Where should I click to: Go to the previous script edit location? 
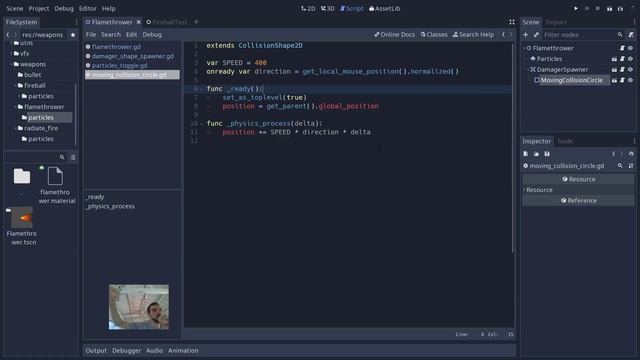(503, 35)
